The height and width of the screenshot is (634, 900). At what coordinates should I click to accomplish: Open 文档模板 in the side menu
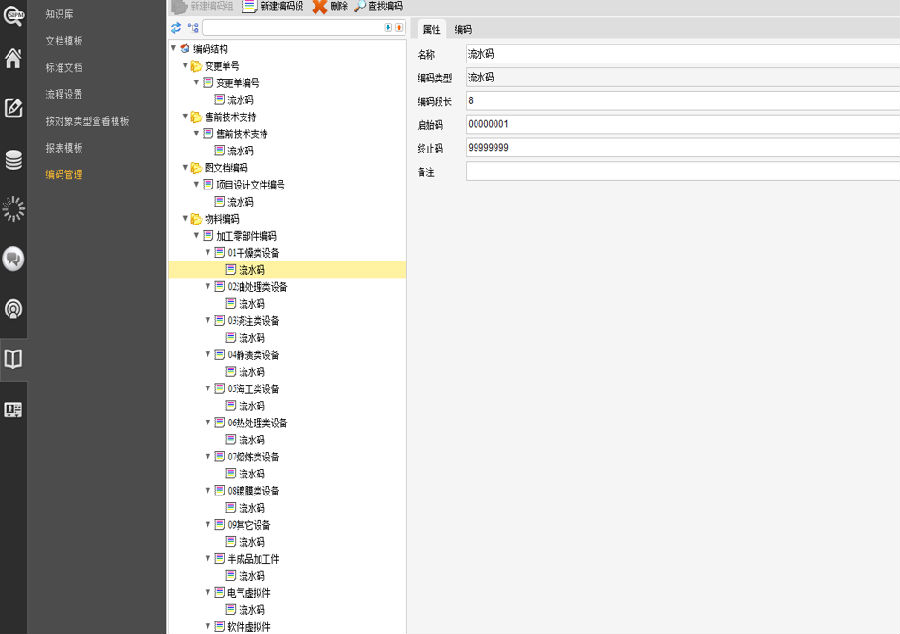click(64, 41)
